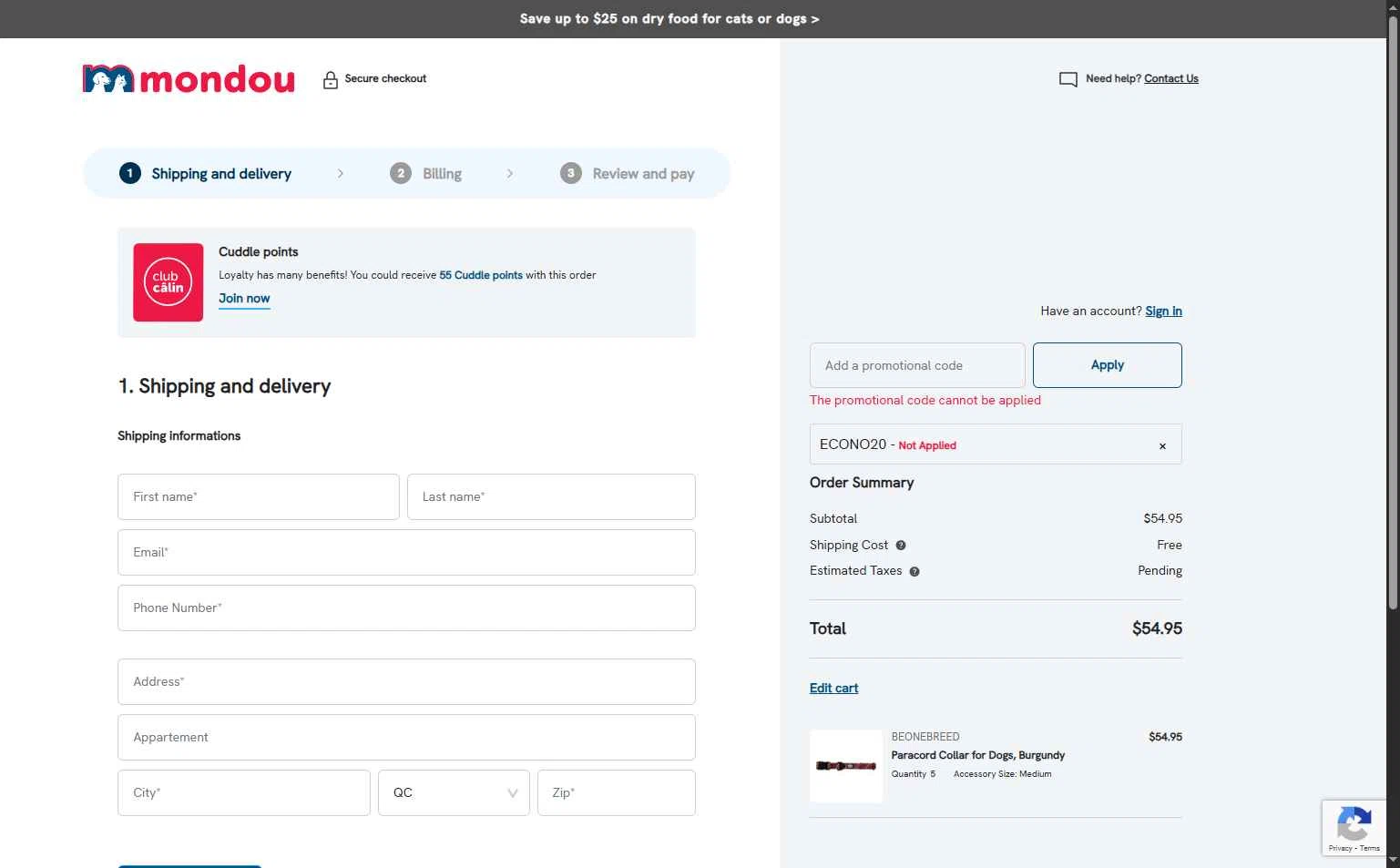Click the Shipping Cost 'Free' value
Image resolution: width=1400 pixels, height=868 pixels.
point(1170,546)
